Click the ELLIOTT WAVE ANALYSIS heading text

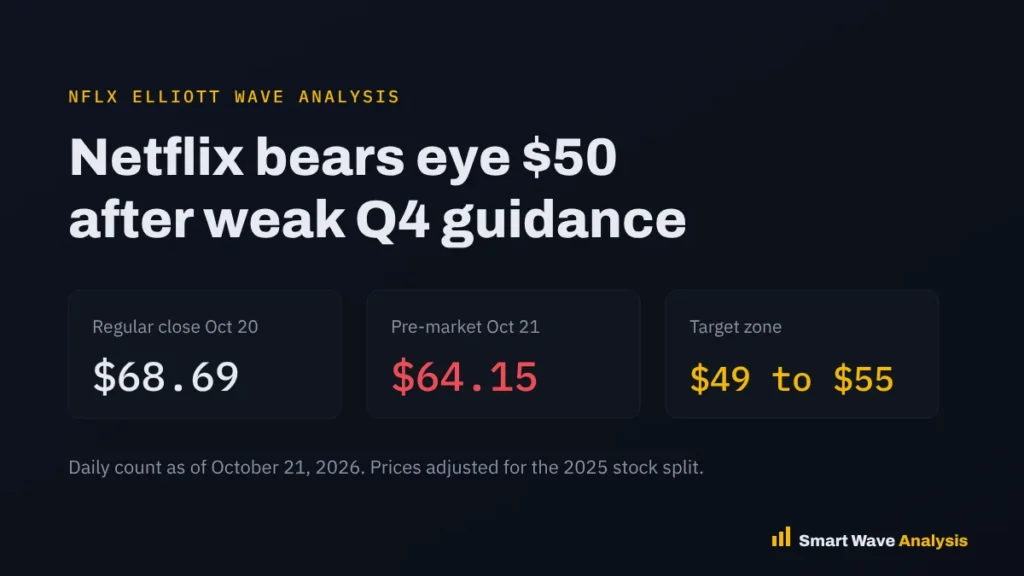[266, 97]
